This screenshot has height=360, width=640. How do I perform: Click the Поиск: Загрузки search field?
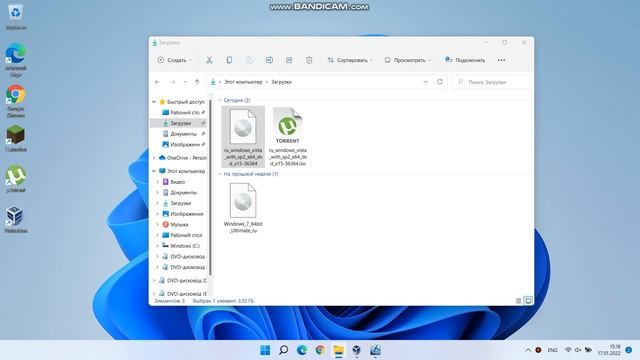point(491,82)
